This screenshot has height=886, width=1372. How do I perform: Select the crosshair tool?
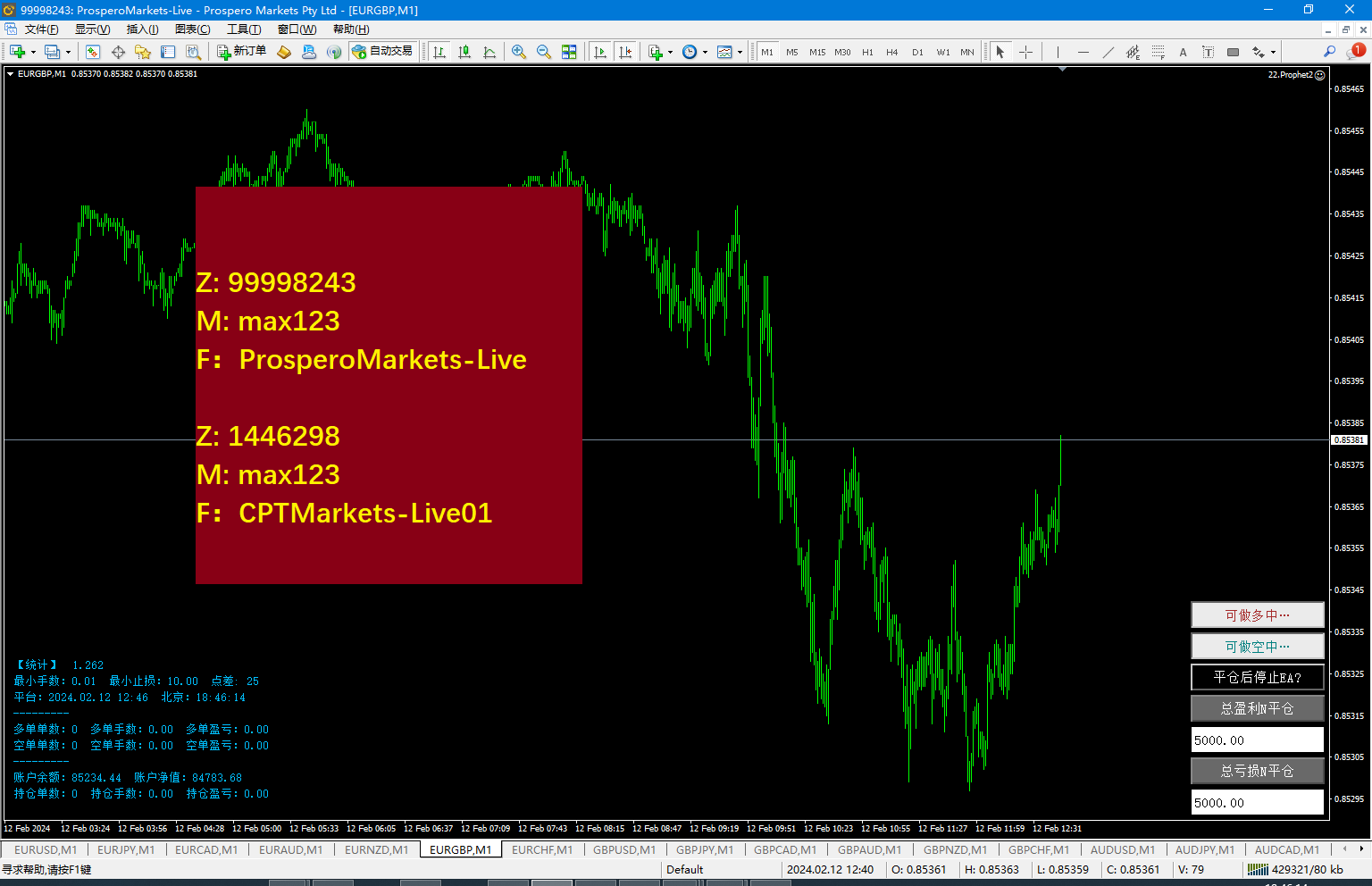click(1025, 52)
